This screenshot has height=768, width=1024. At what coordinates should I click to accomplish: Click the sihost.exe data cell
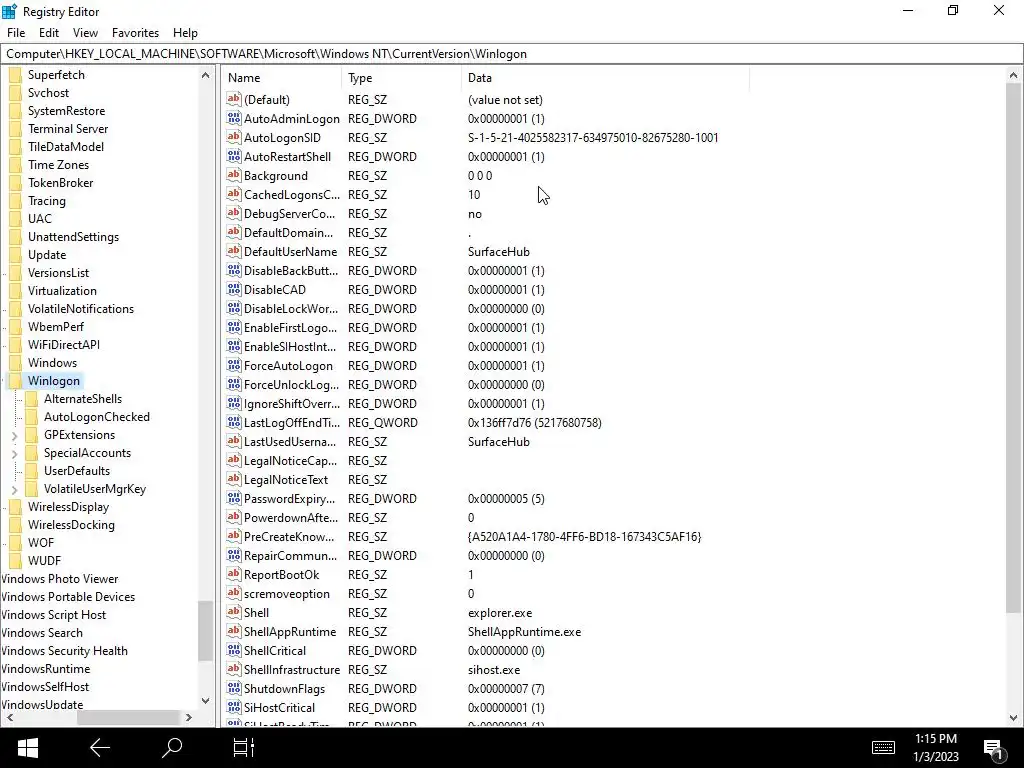click(x=494, y=669)
